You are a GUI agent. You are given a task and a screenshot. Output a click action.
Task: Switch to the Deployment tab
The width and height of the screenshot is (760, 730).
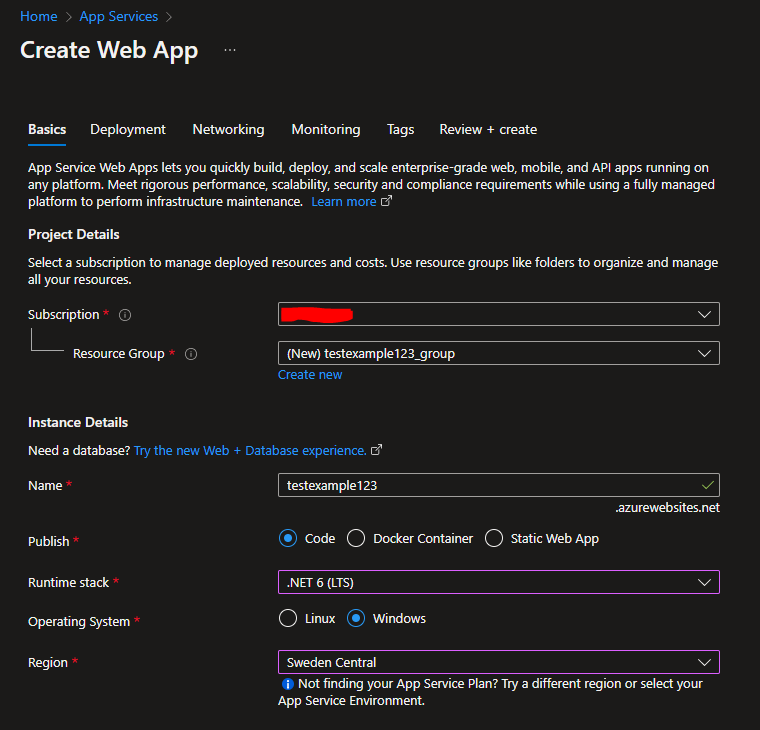point(128,129)
